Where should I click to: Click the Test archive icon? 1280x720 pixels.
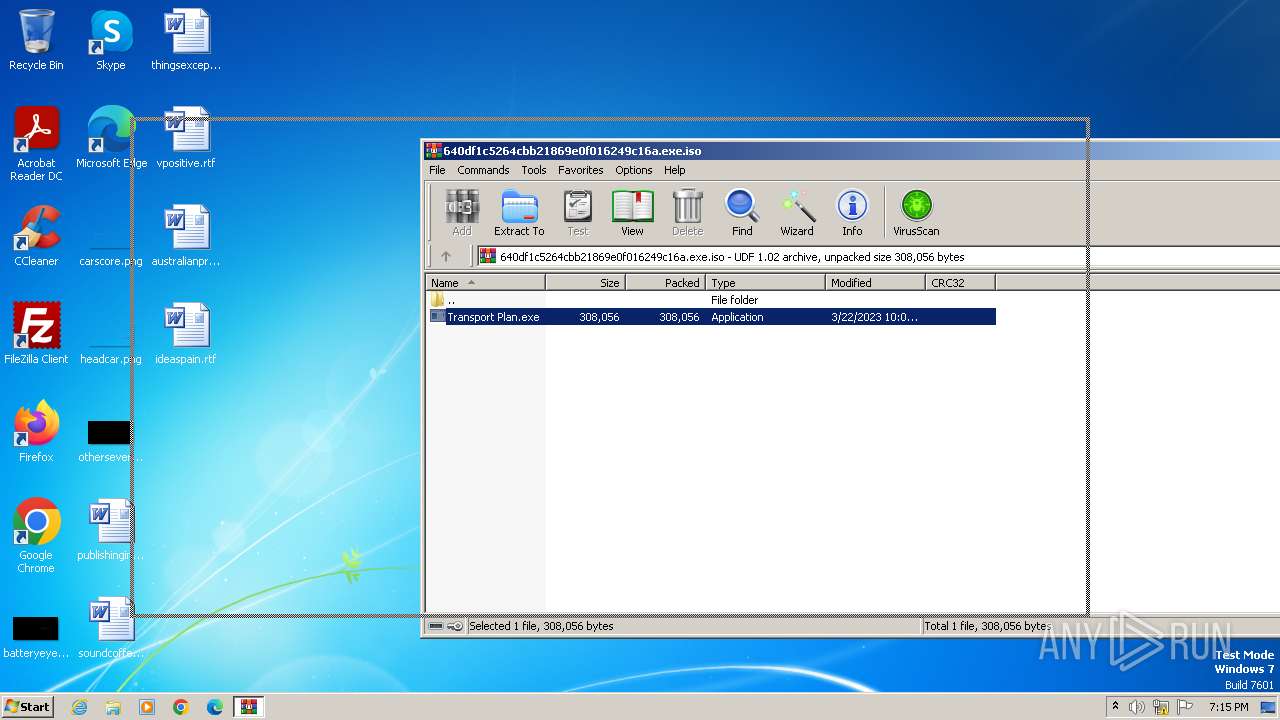coord(578,213)
